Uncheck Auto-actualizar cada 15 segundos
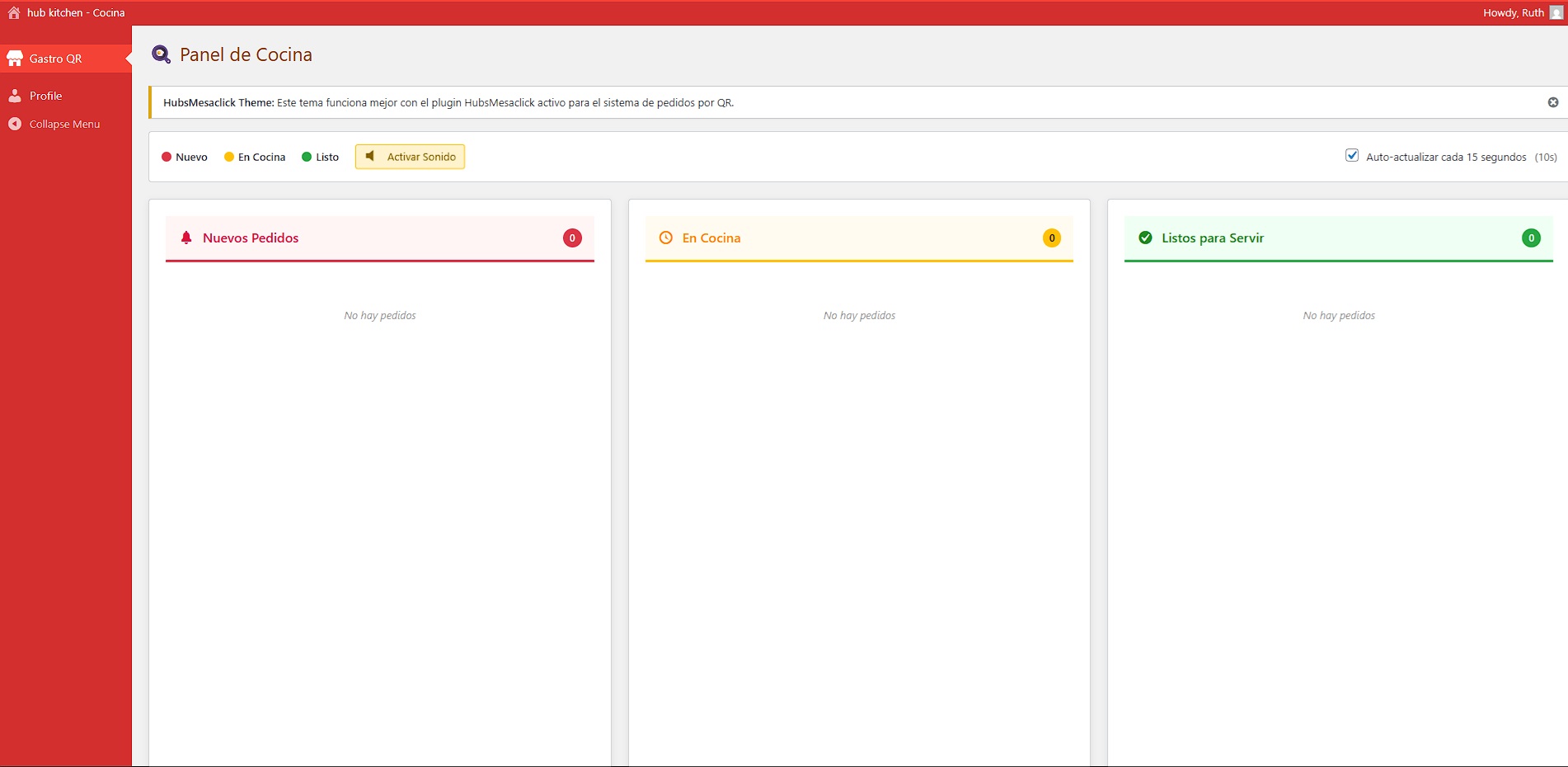 pyautogui.click(x=1350, y=154)
